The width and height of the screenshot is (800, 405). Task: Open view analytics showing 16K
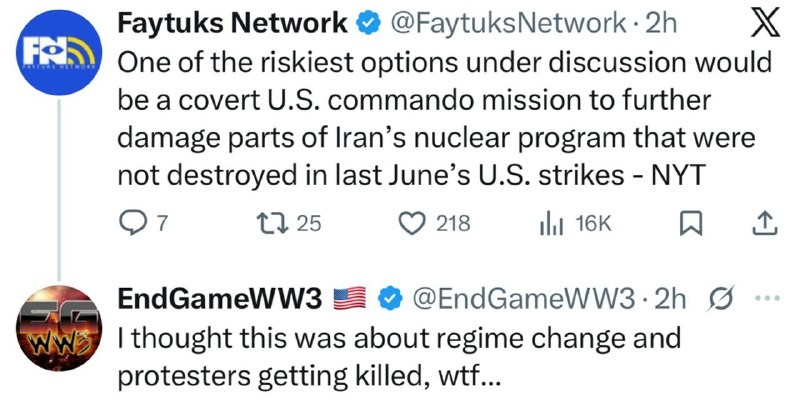[551, 223]
